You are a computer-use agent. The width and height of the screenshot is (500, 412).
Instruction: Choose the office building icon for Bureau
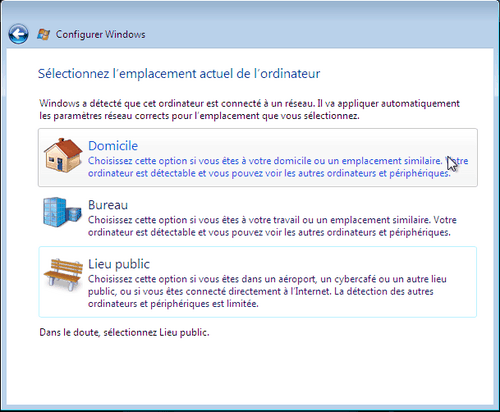(x=62, y=212)
